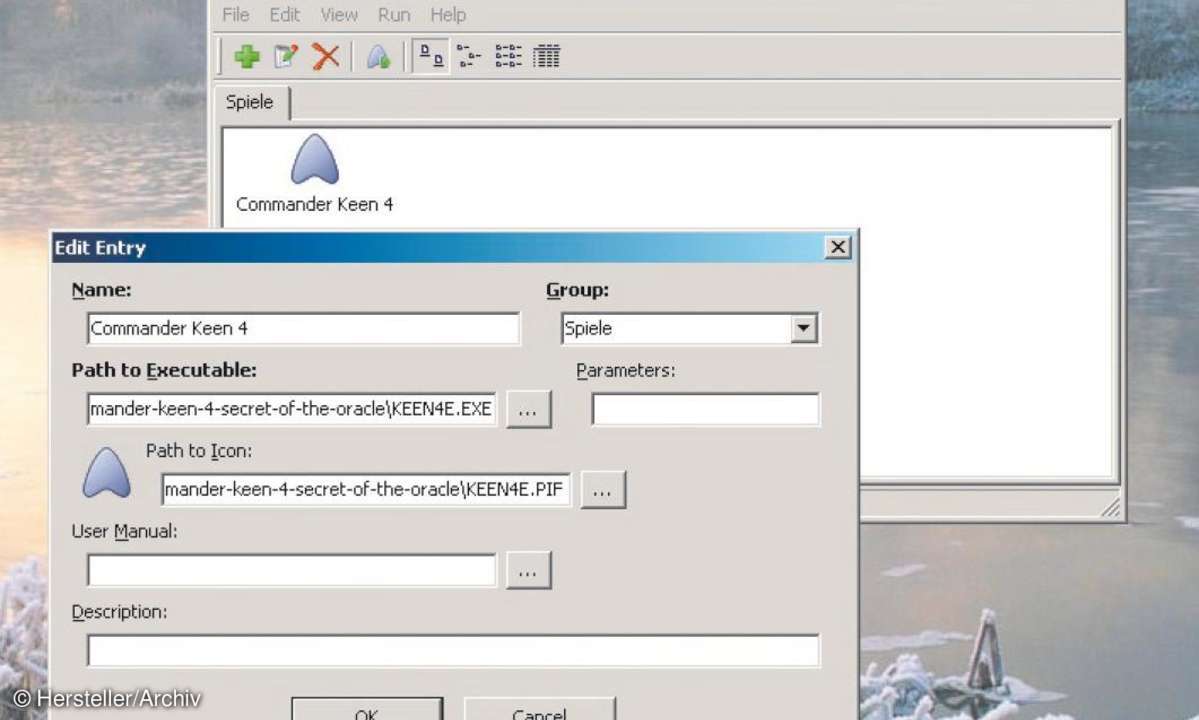1199x720 pixels.
Task: Open the Run menu
Action: point(394,15)
